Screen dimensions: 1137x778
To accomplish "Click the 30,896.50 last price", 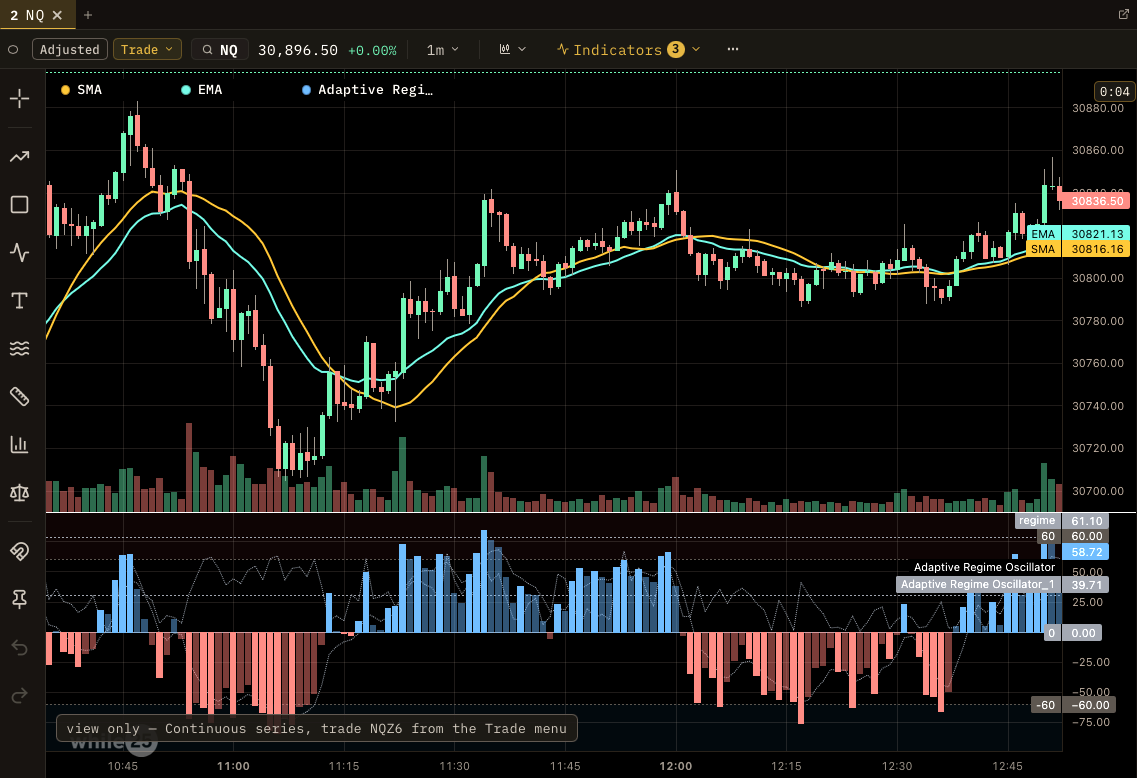I will pyautogui.click(x=297, y=50).
